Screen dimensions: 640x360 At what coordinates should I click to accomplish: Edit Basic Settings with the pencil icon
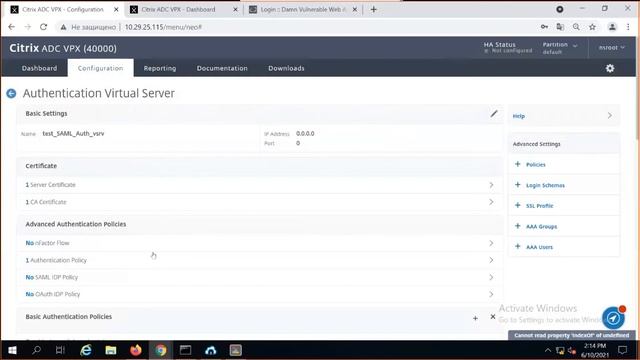pos(494,113)
